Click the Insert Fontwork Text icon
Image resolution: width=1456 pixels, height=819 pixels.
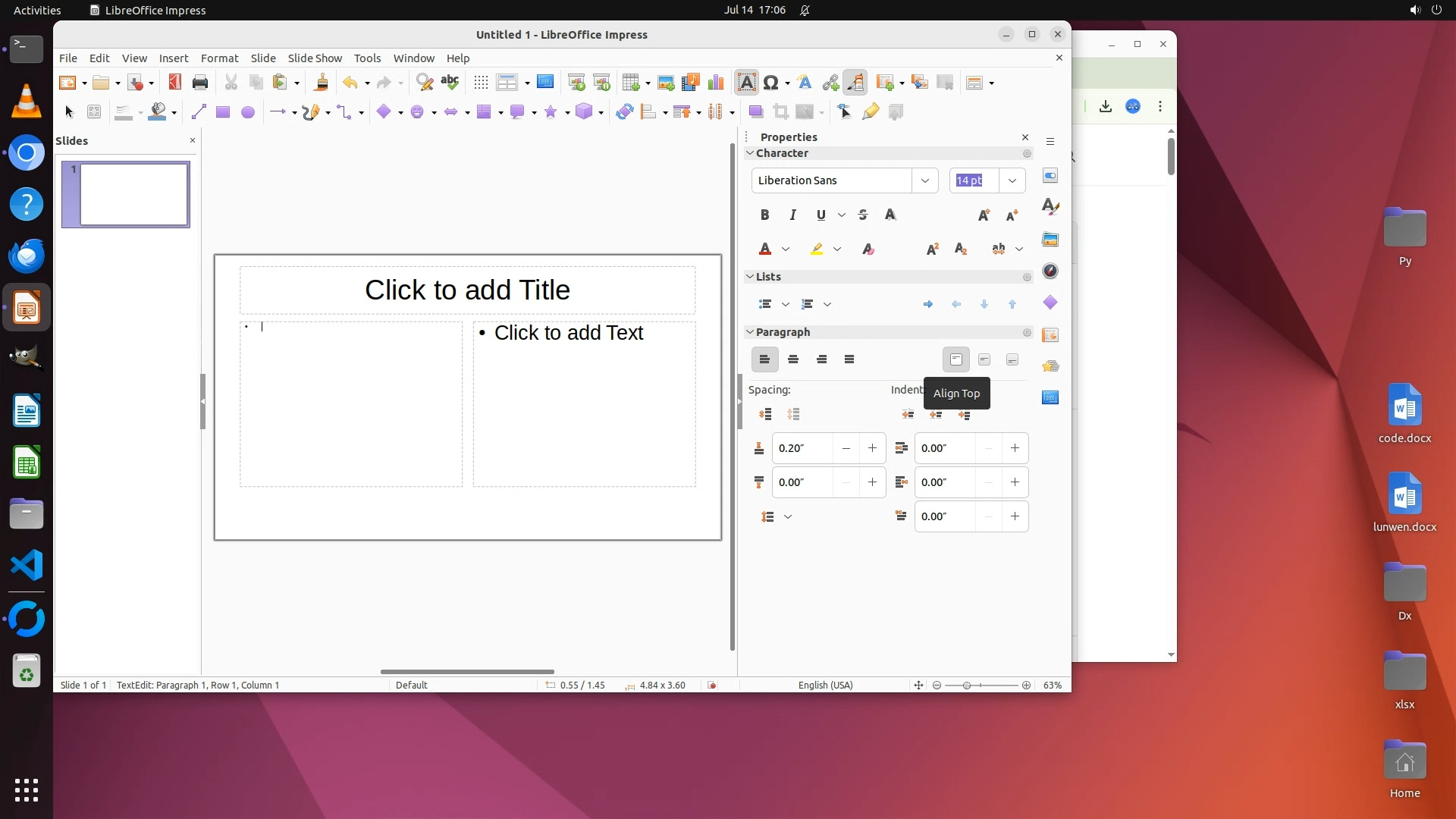click(x=805, y=83)
